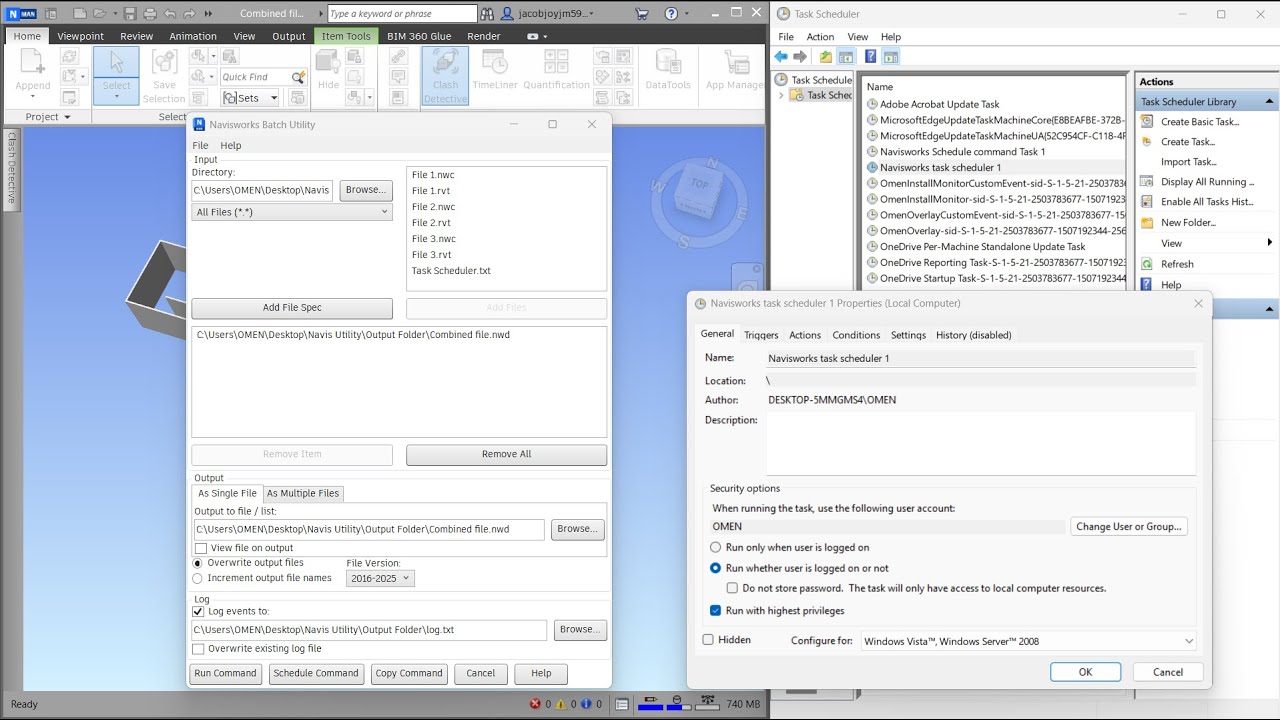Open DataTools in the Navisworks ribbon

[x=668, y=70]
